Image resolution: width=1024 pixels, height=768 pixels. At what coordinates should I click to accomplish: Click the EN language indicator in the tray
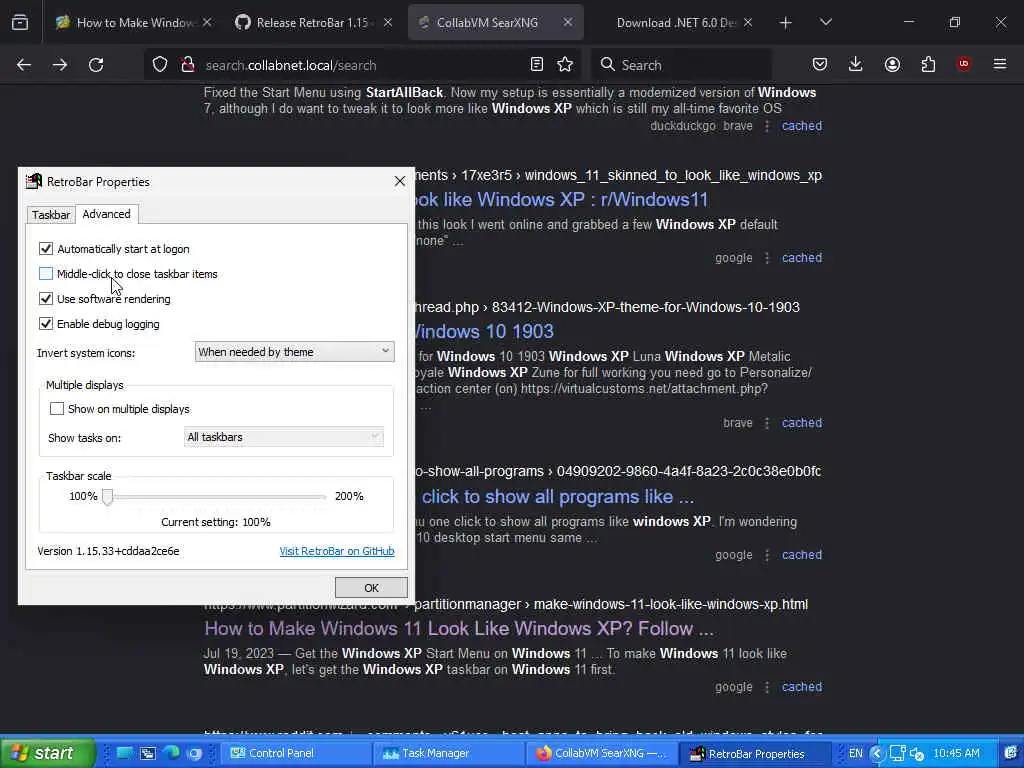point(855,753)
